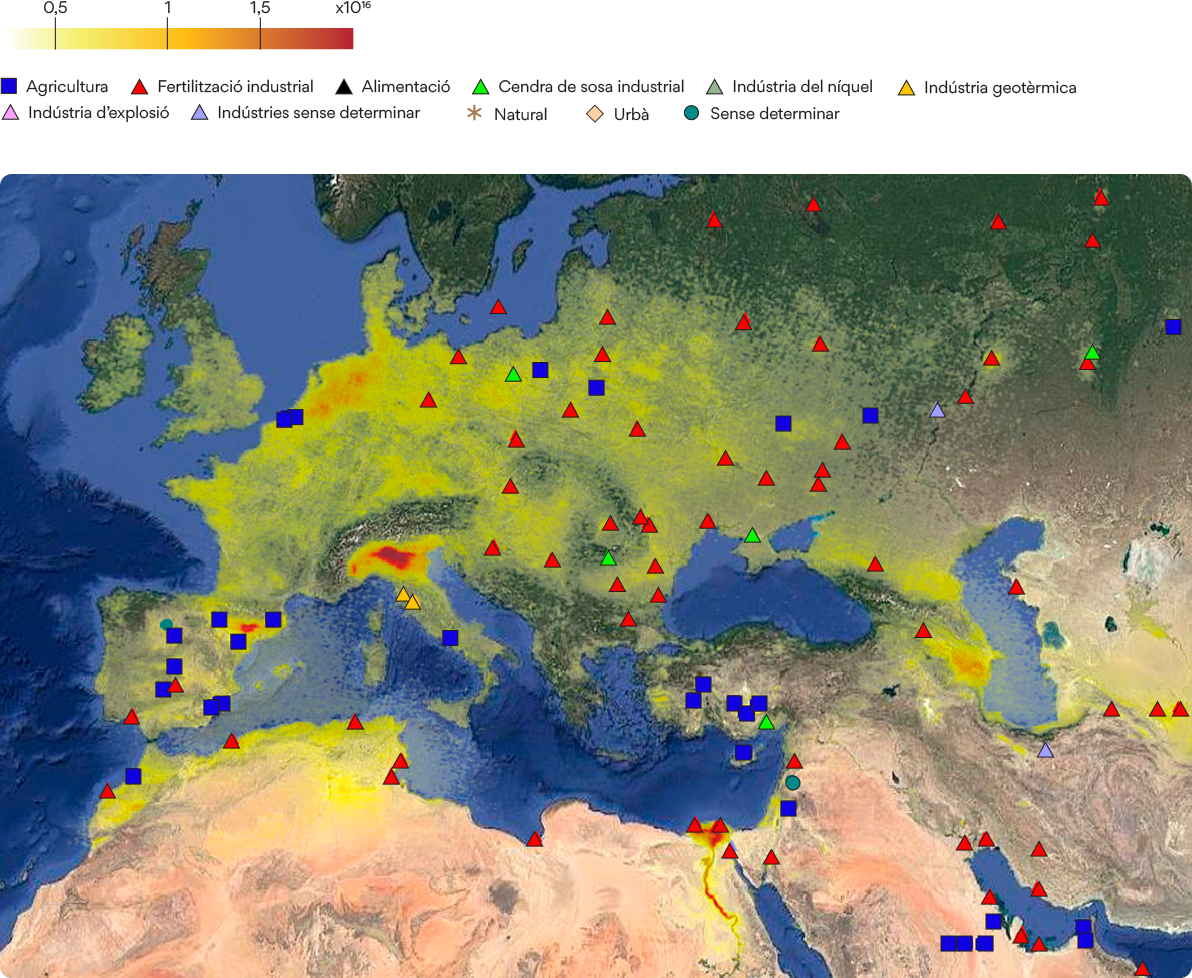The image size is (1192, 978).
Task: Click the teal circle marker near Israel
Action: tap(793, 783)
